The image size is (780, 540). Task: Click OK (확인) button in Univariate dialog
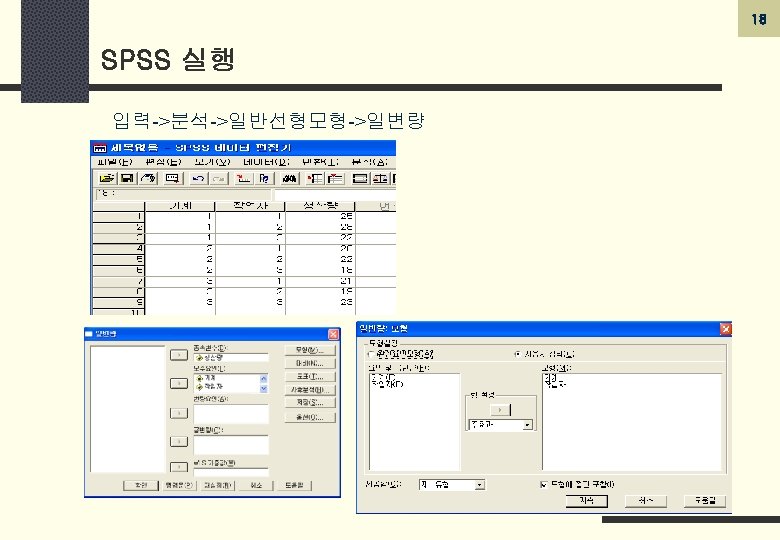(141, 485)
